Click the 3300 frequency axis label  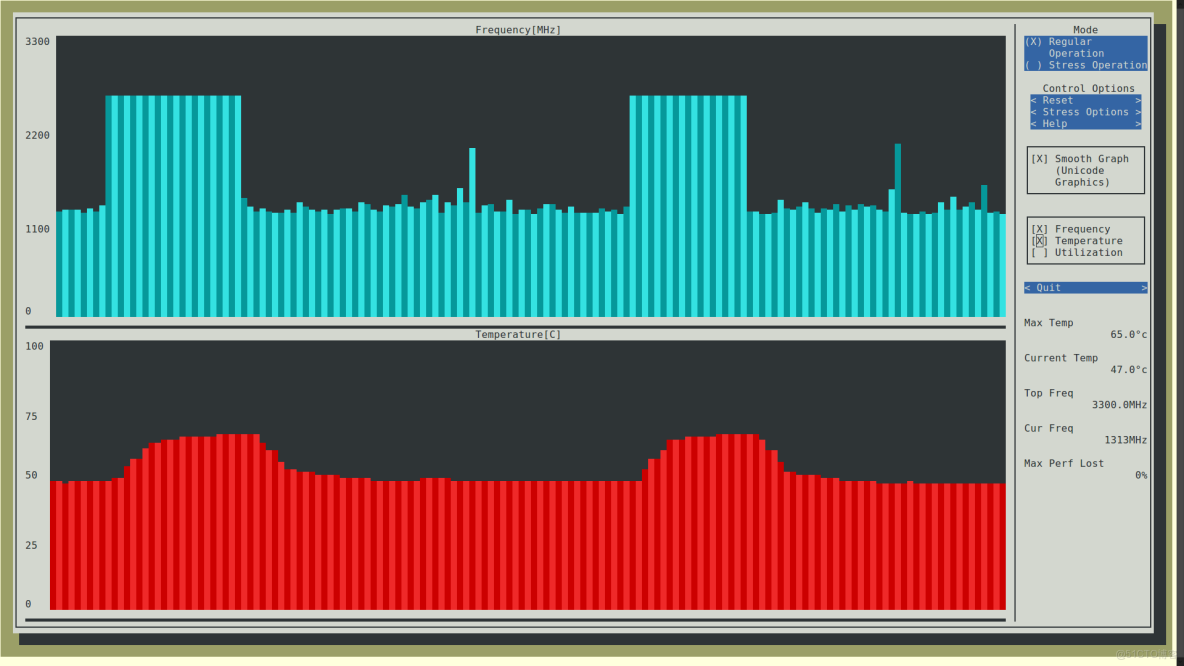pyautogui.click(x=37, y=42)
